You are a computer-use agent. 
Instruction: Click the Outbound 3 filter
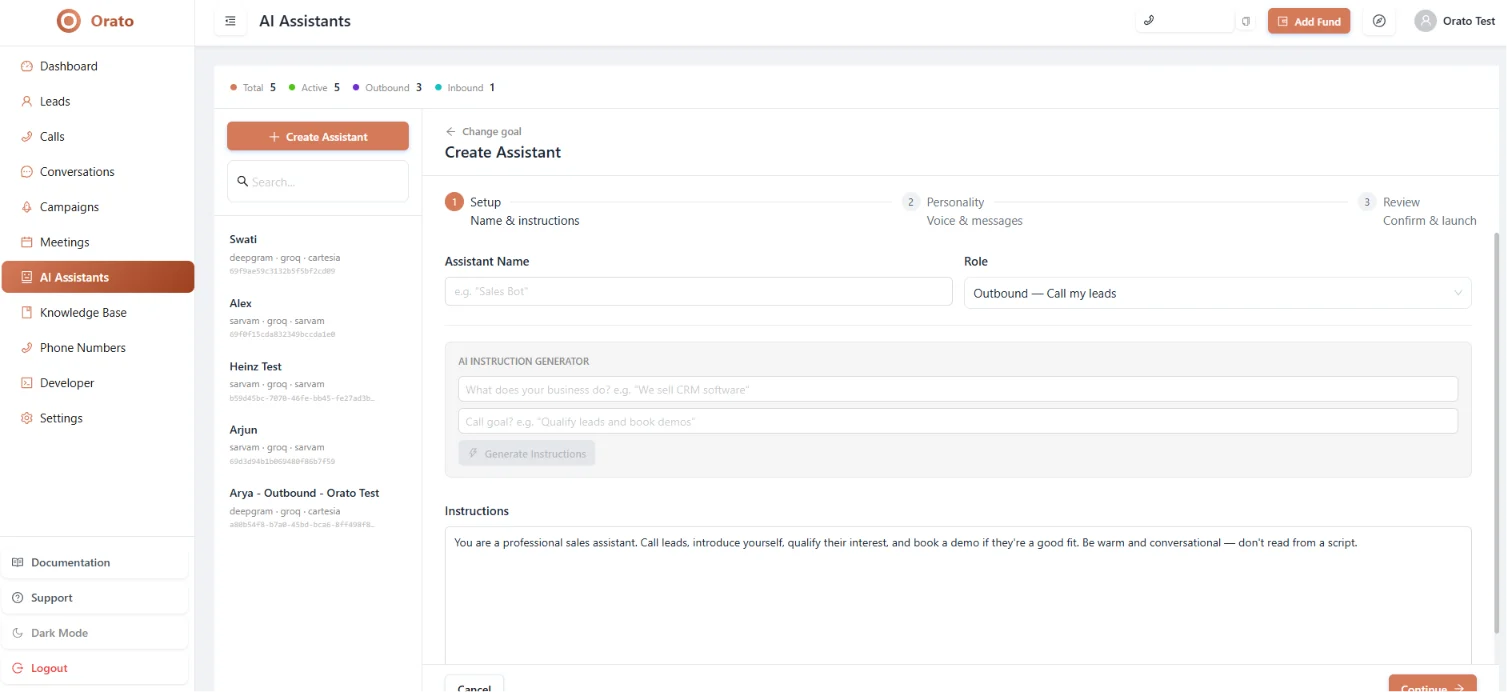[x=387, y=87]
